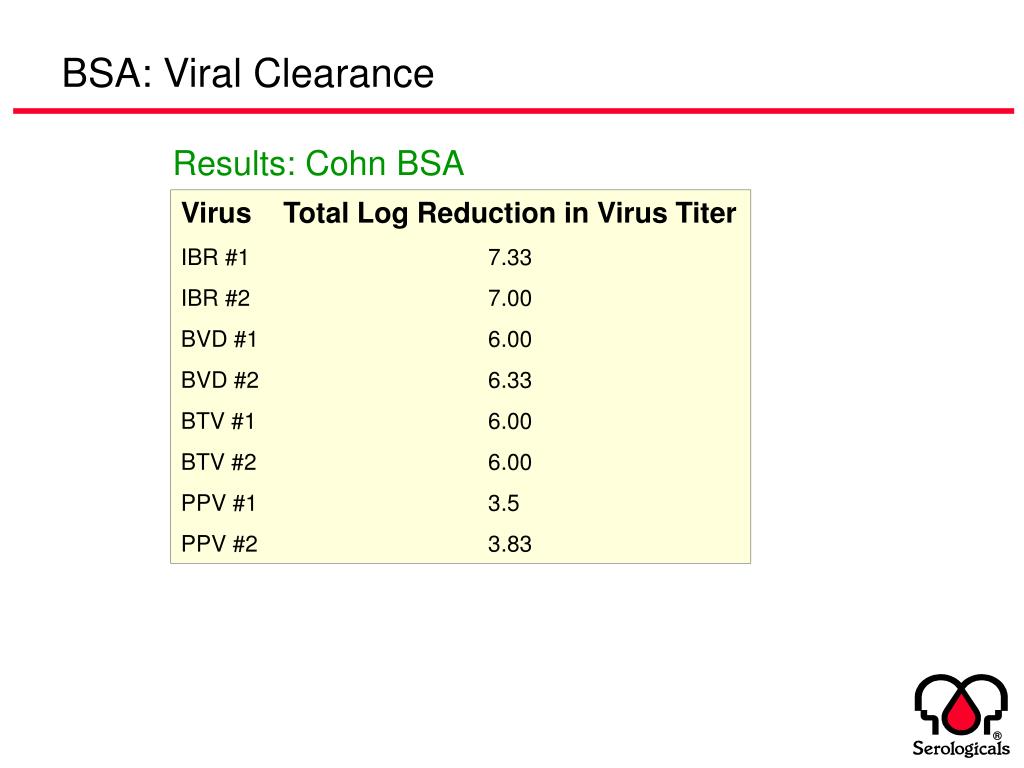
Task: Select the 6.33 value cell
Action: pyautogui.click(x=509, y=380)
